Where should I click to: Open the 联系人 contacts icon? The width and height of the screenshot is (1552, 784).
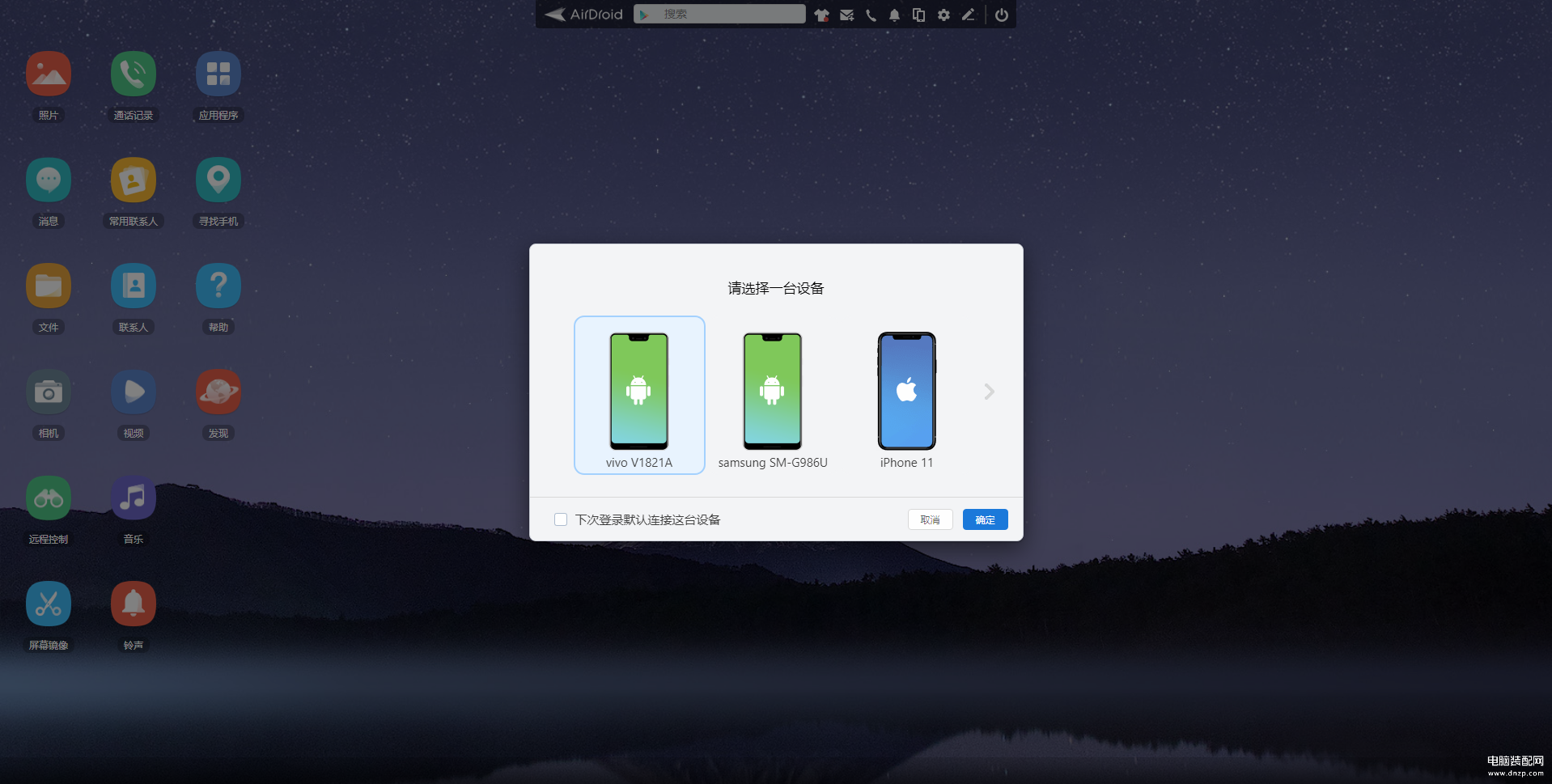point(134,286)
